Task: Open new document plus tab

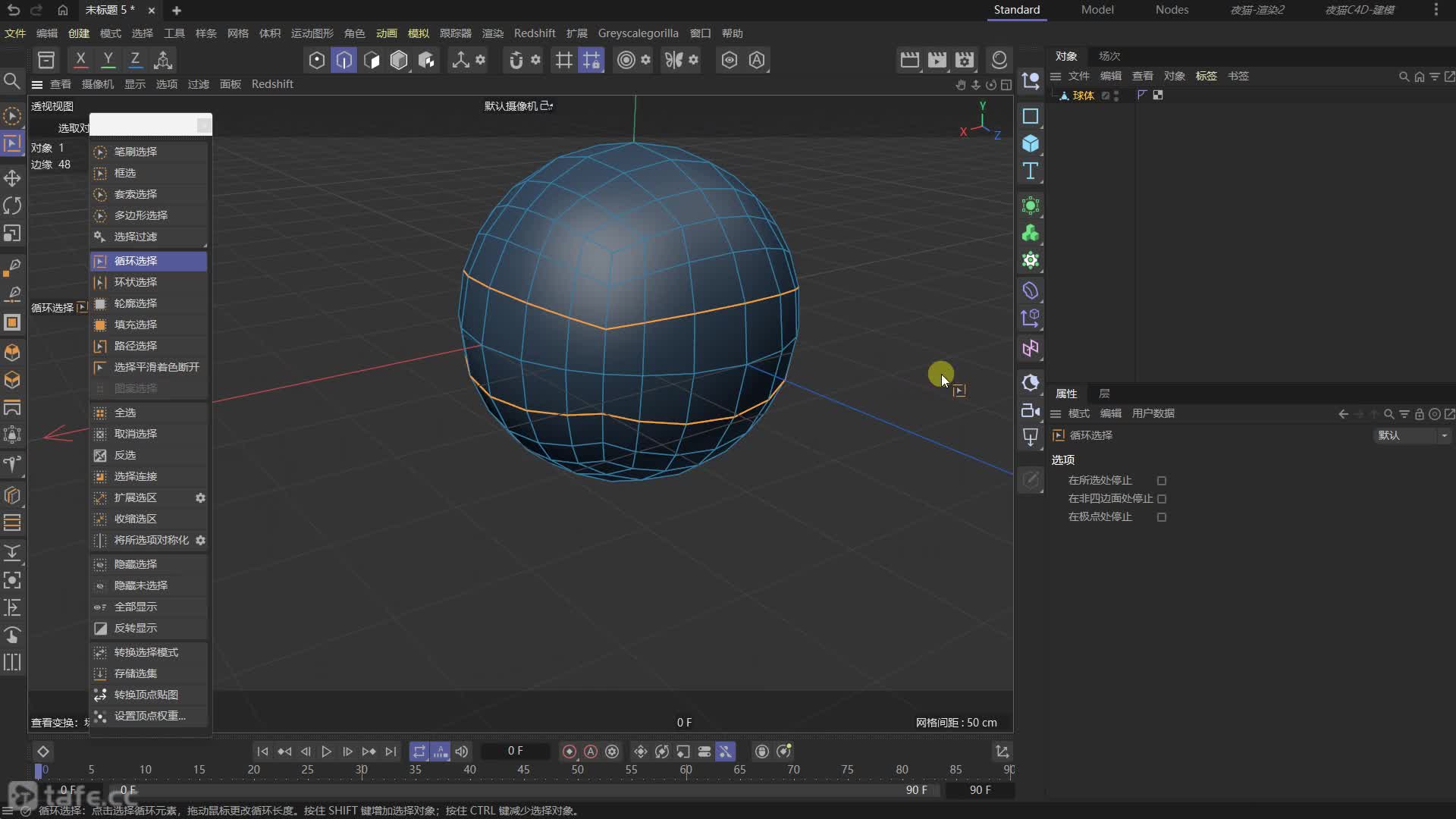Action: [x=177, y=11]
